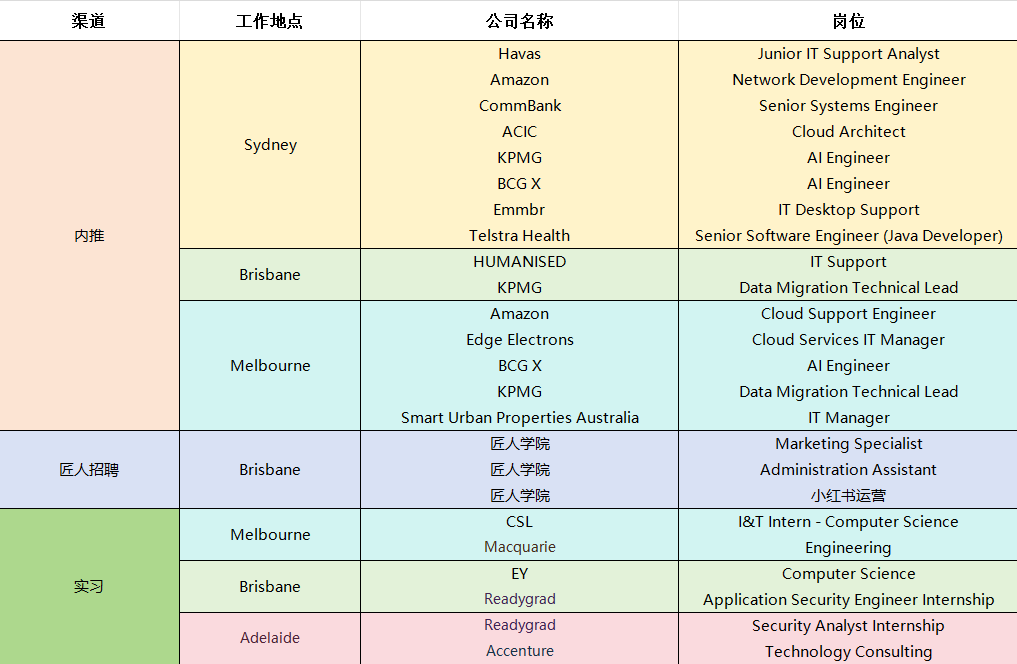Click the Adelaide location cell

(x=270, y=638)
